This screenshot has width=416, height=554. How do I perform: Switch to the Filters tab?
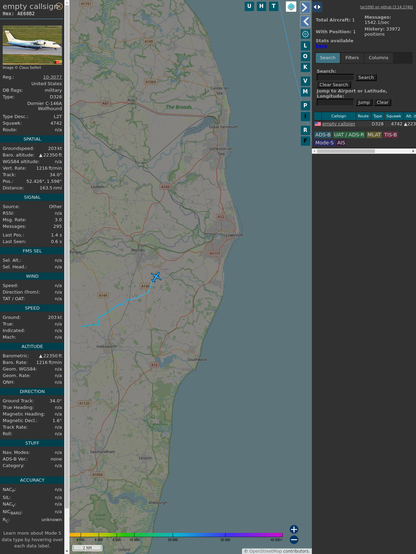(352, 58)
